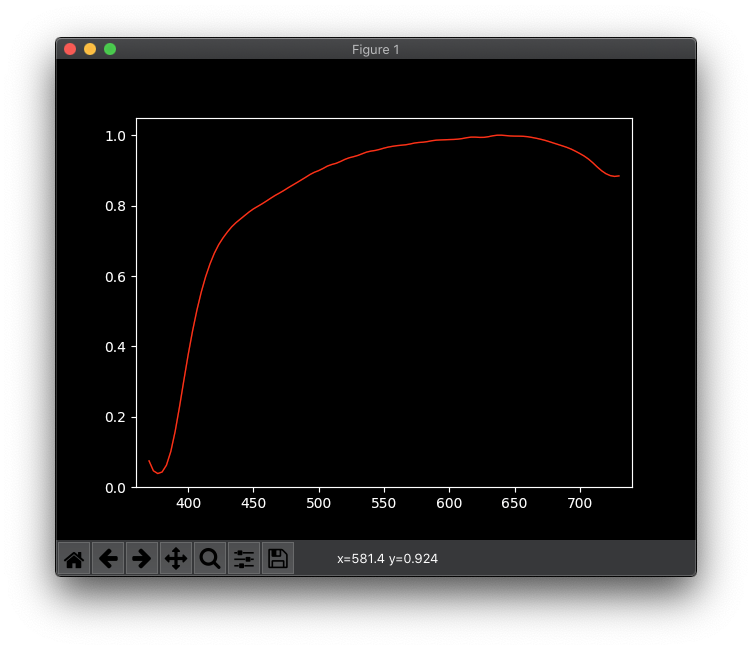
Task: Minimize the window with the yellow button
Action: point(90,49)
